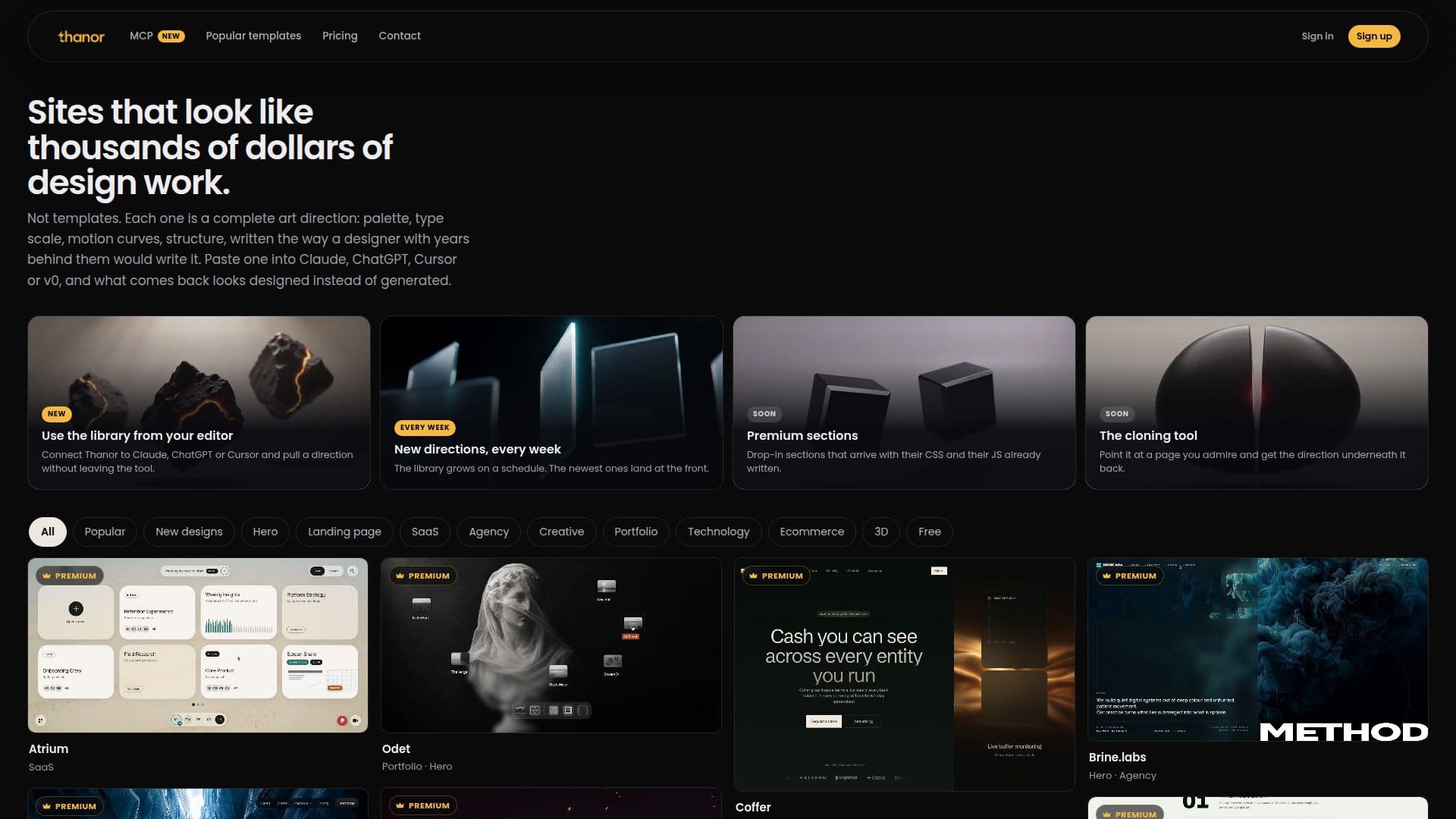Open 'New directions, every week' card

coord(551,403)
